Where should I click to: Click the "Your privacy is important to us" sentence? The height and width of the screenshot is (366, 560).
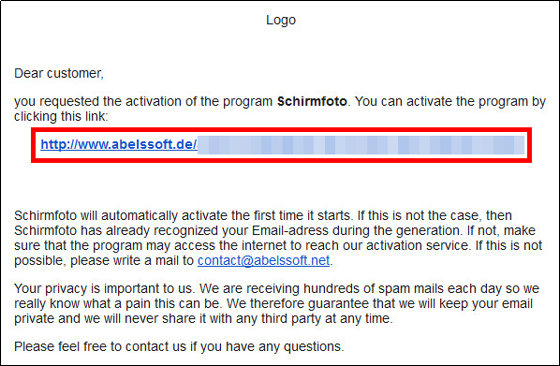coord(105,289)
